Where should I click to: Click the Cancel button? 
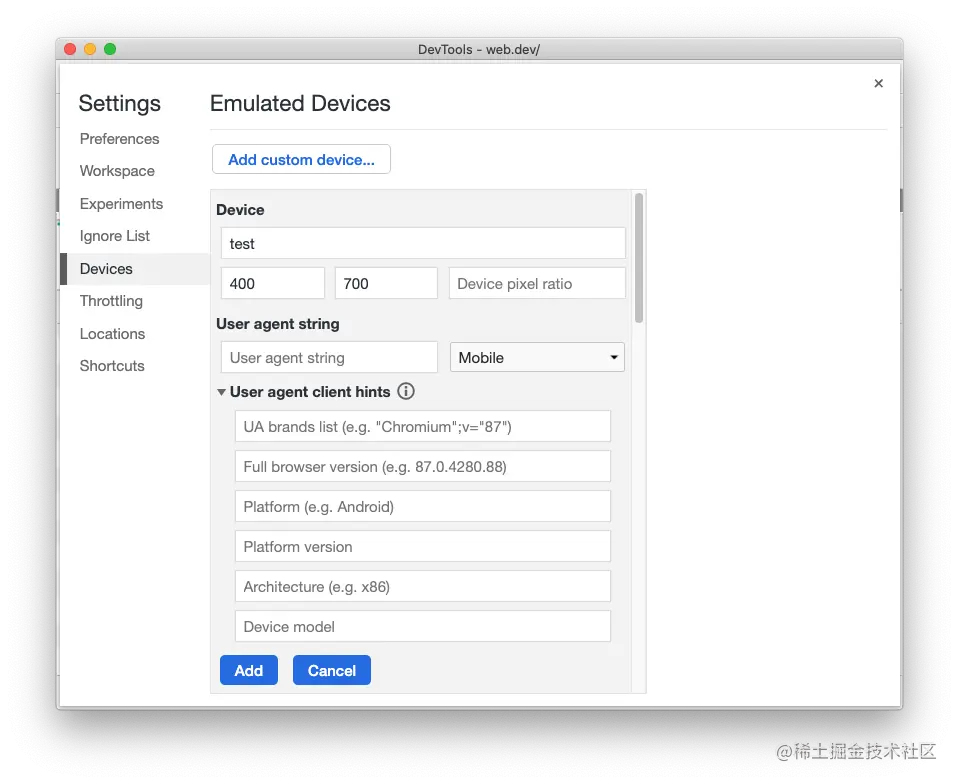click(331, 670)
